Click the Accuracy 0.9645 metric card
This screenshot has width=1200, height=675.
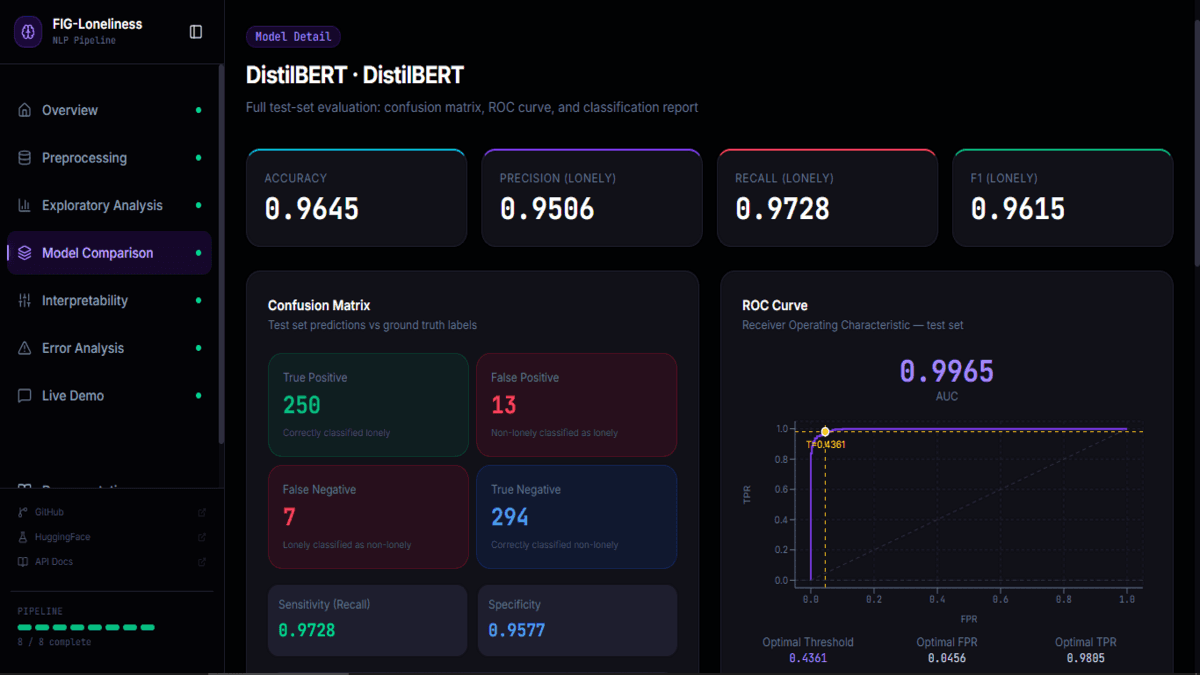pos(356,197)
